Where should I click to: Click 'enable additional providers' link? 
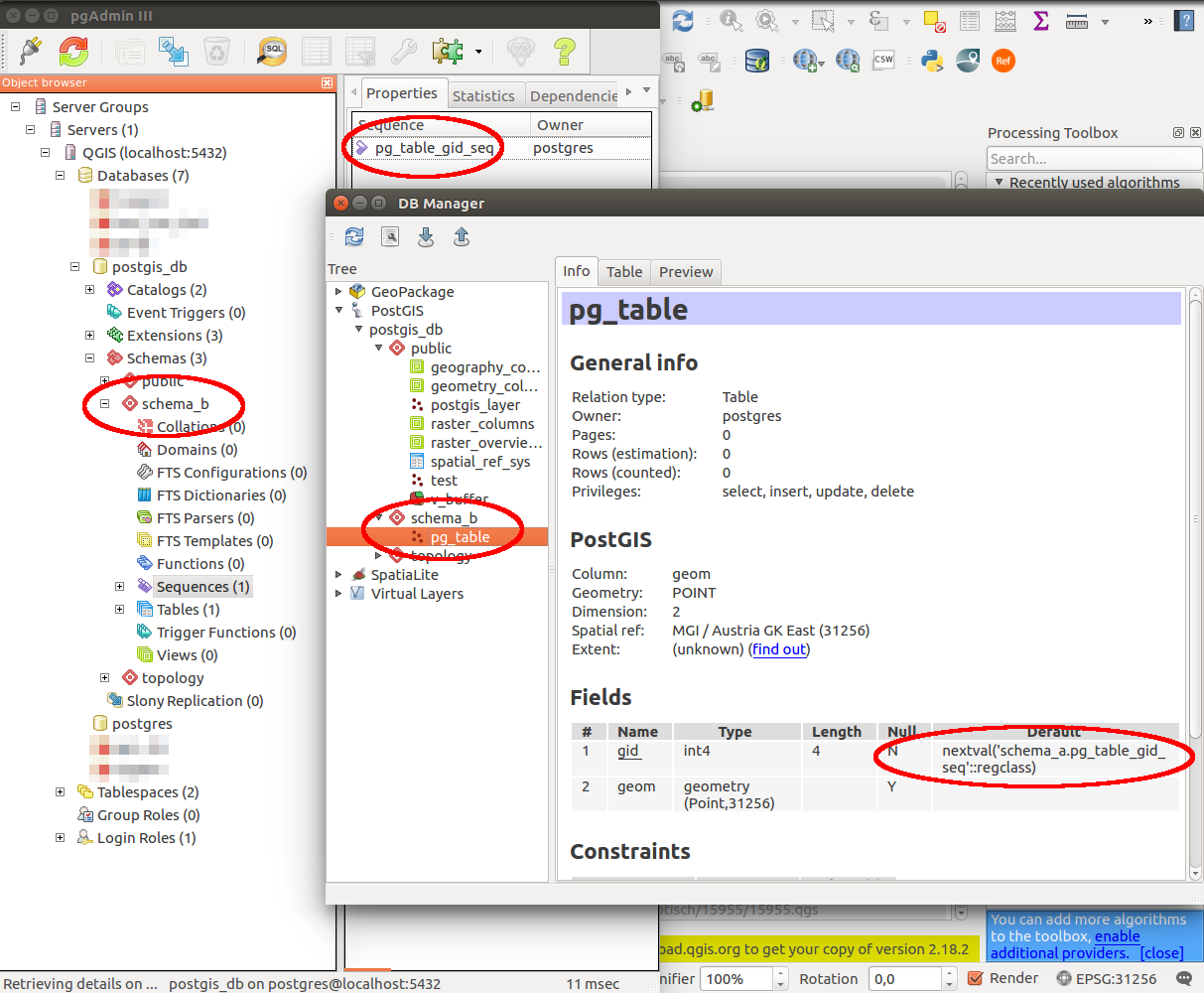point(1065,944)
